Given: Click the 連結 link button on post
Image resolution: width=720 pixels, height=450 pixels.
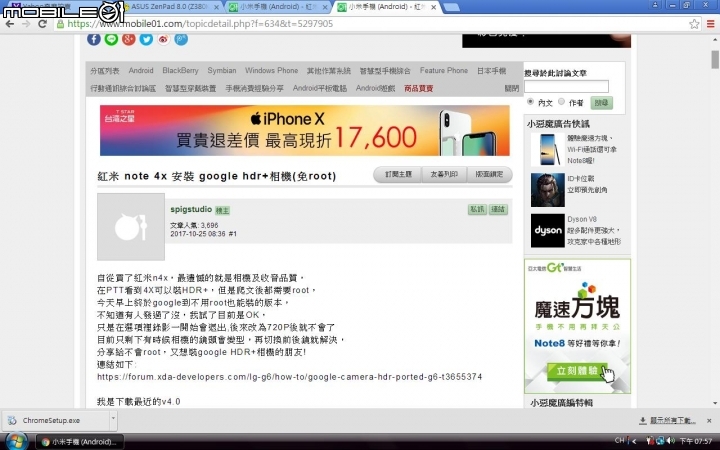Looking at the screenshot, I should pos(498,209).
